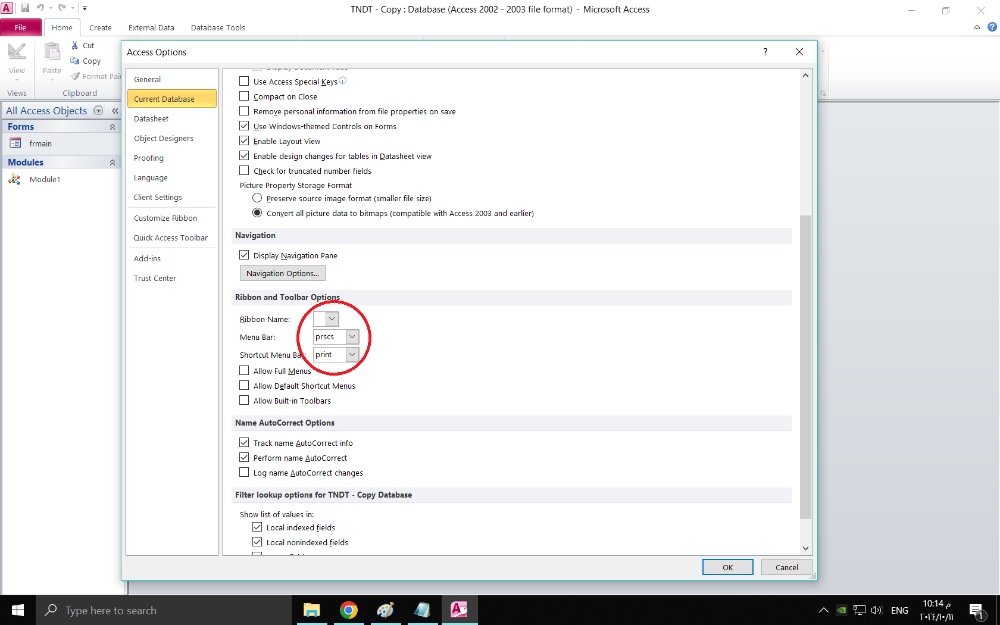
Task: Open All Access Objects dropdown arrow
Action: click(98, 110)
